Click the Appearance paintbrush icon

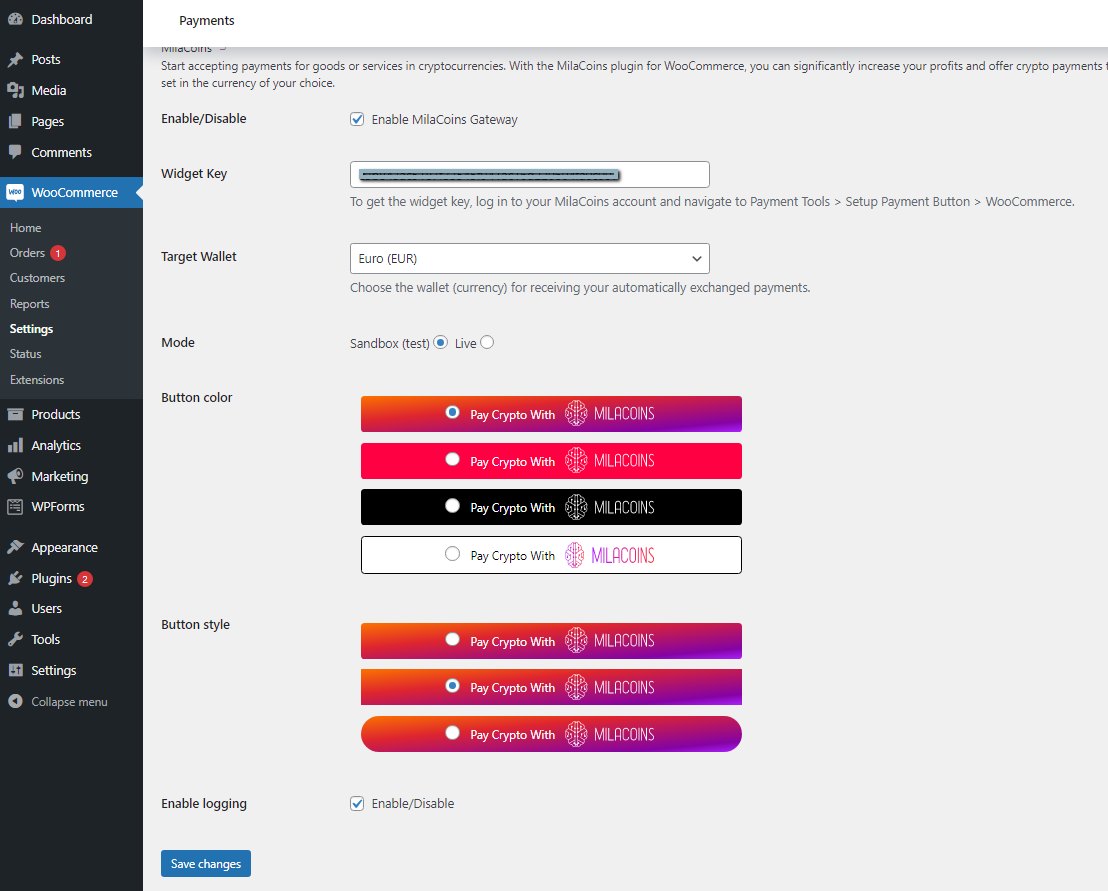15,547
